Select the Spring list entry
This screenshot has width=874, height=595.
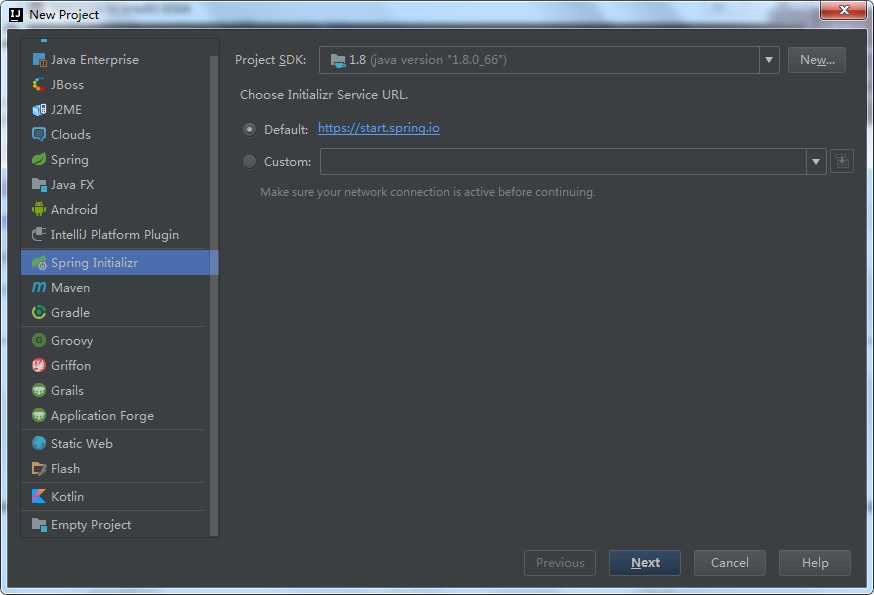pyautogui.click(x=115, y=159)
